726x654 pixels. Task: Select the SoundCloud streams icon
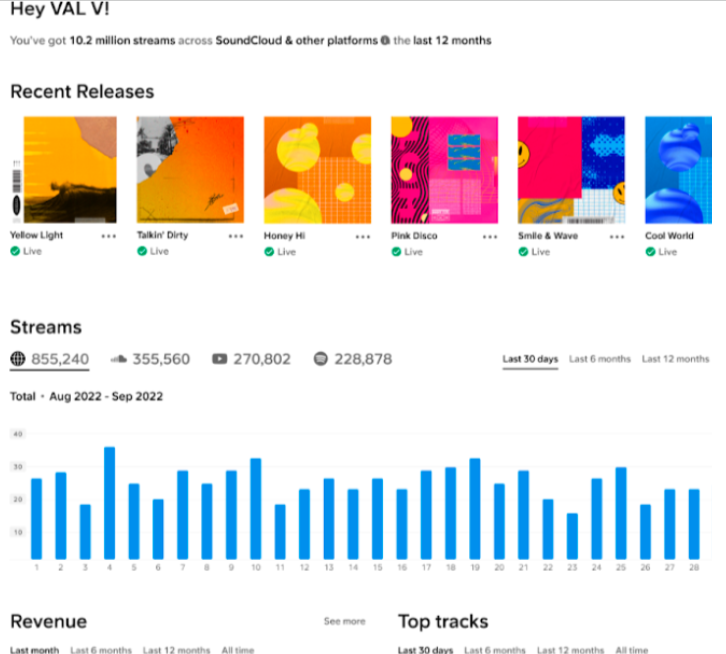pyautogui.click(x=119, y=358)
